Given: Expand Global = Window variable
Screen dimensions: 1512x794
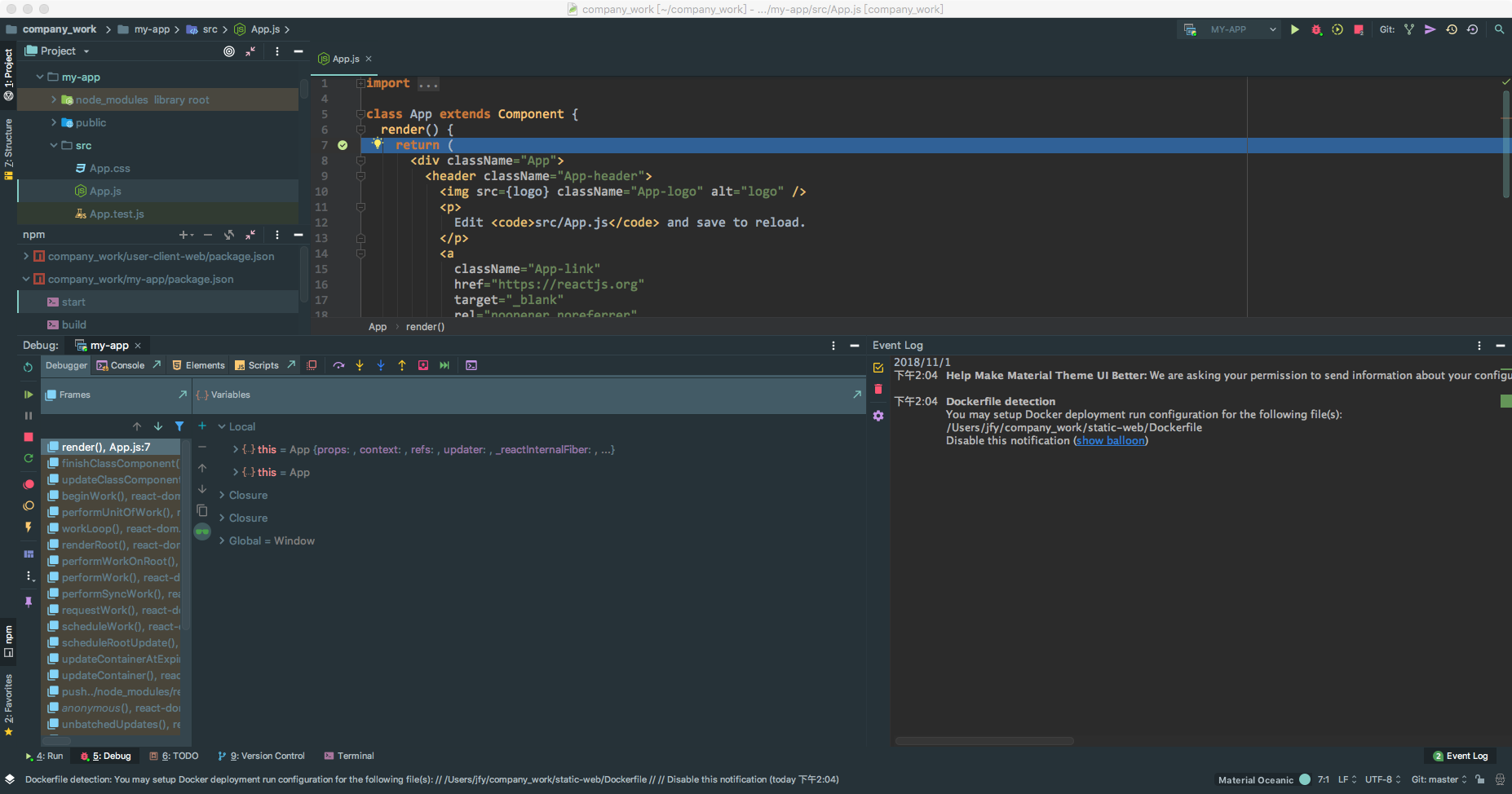Looking at the screenshot, I should (x=222, y=540).
